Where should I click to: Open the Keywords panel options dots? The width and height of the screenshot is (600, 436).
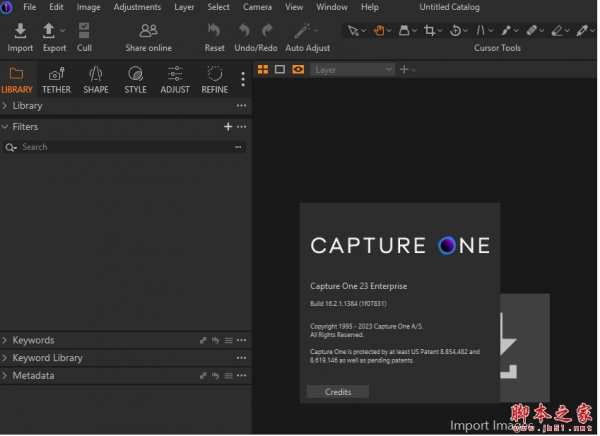tap(241, 341)
